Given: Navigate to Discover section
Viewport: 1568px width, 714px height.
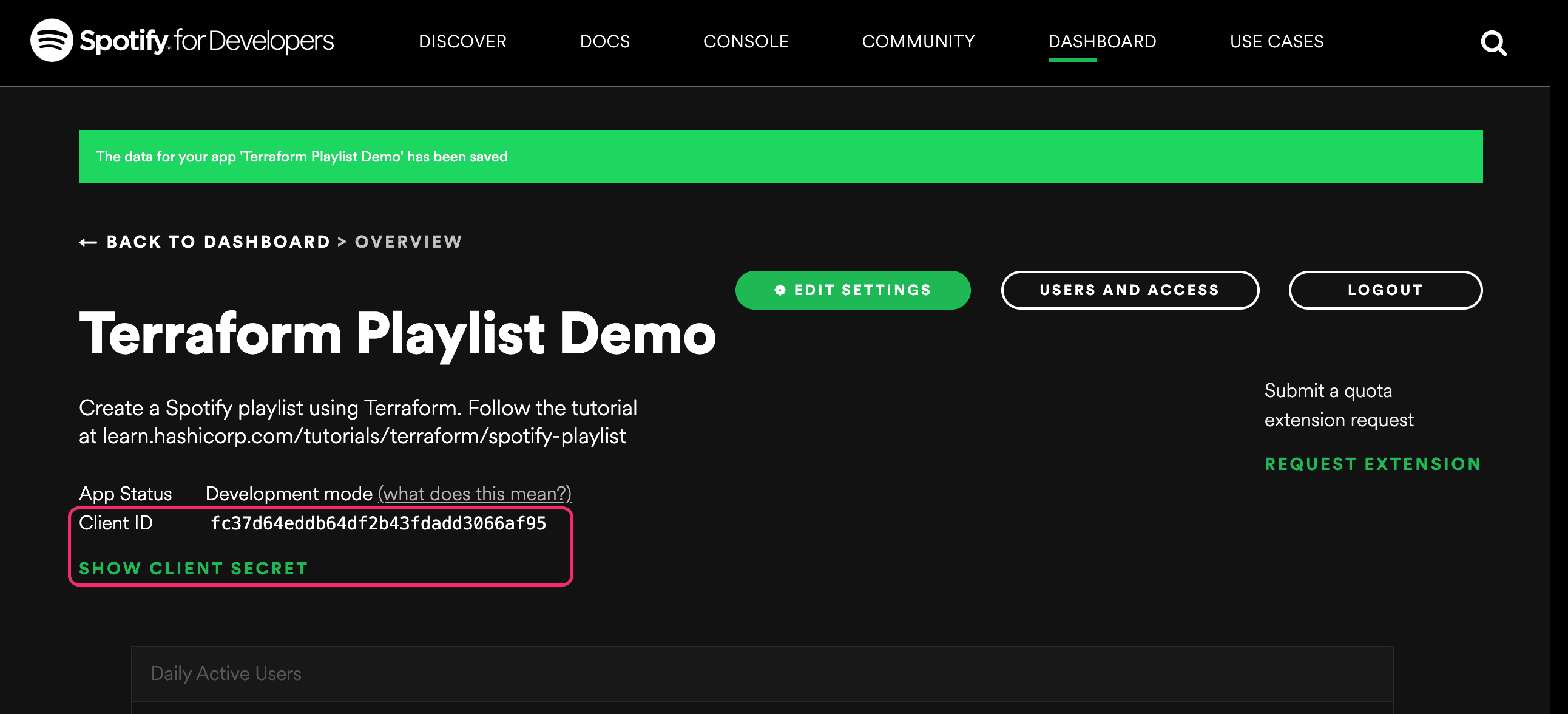Looking at the screenshot, I should 464,43.
